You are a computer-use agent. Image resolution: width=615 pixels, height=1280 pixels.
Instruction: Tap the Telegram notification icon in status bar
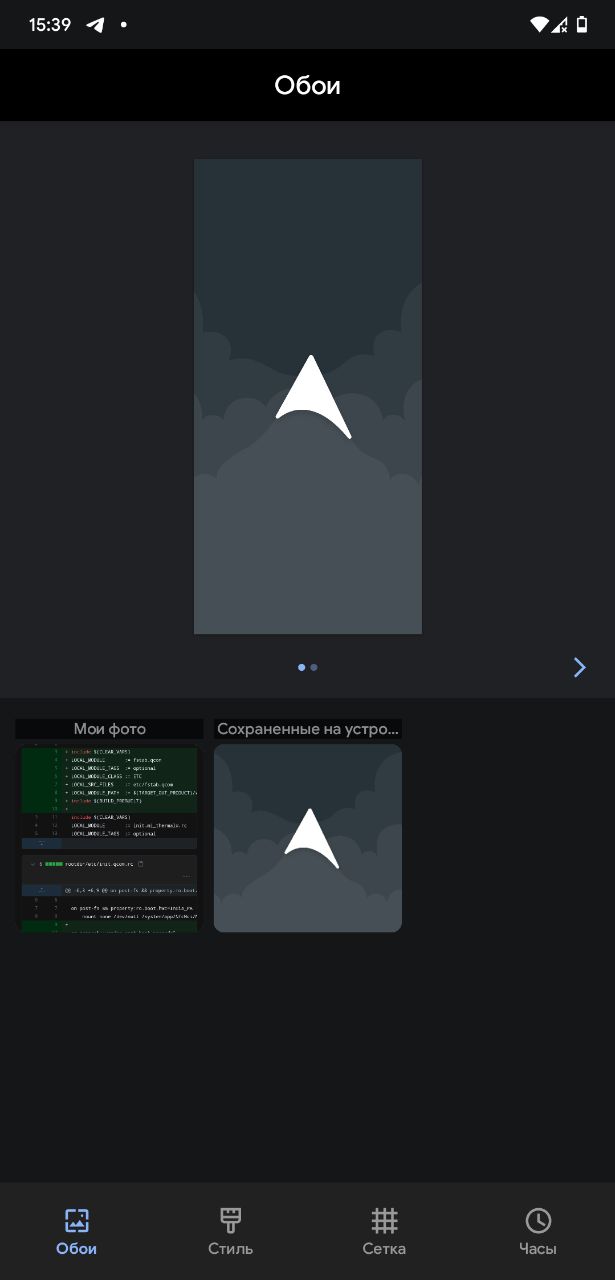click(x=95, y=24)
